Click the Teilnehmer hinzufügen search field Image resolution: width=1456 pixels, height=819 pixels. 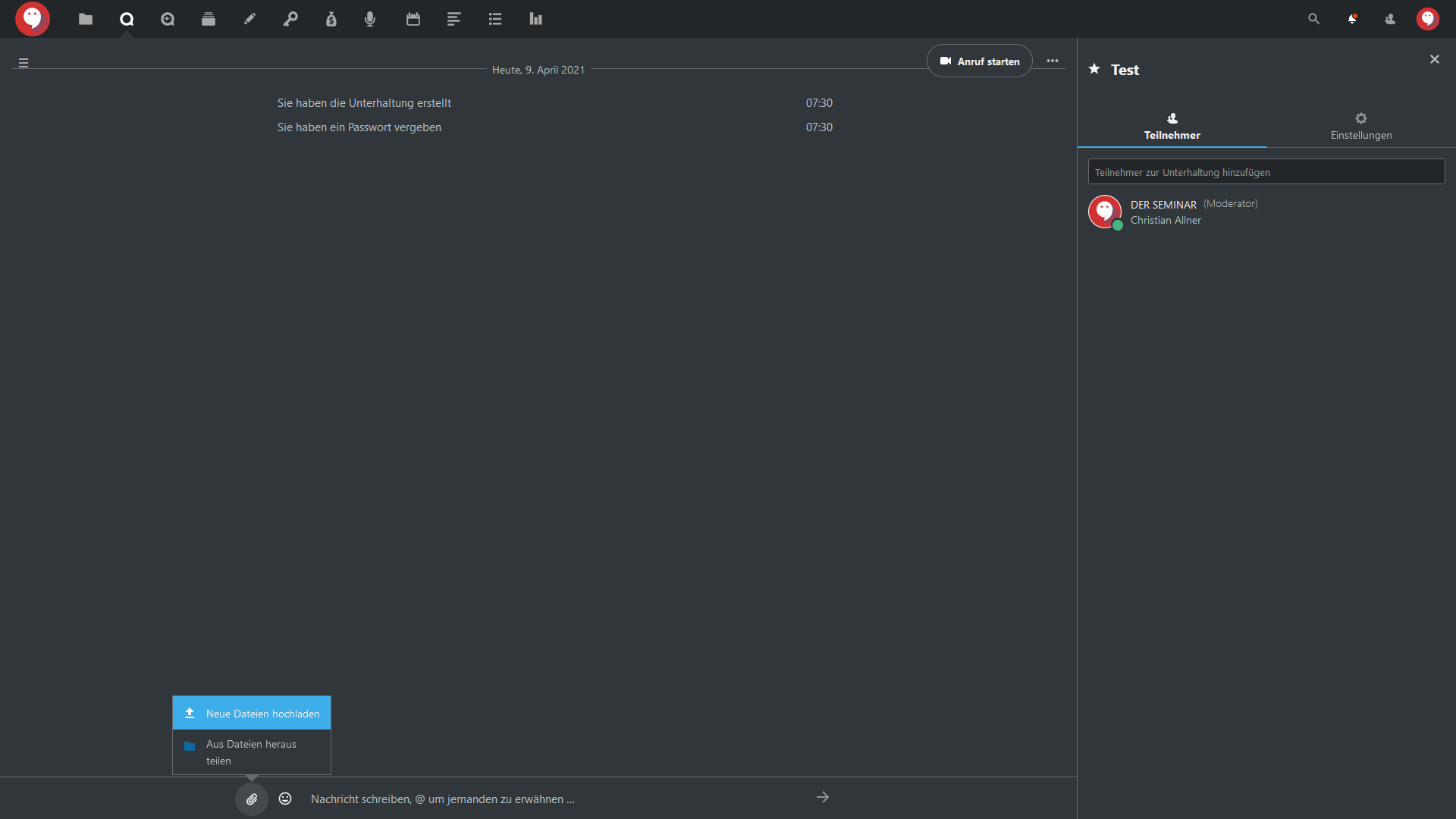tap(1266, 172)
